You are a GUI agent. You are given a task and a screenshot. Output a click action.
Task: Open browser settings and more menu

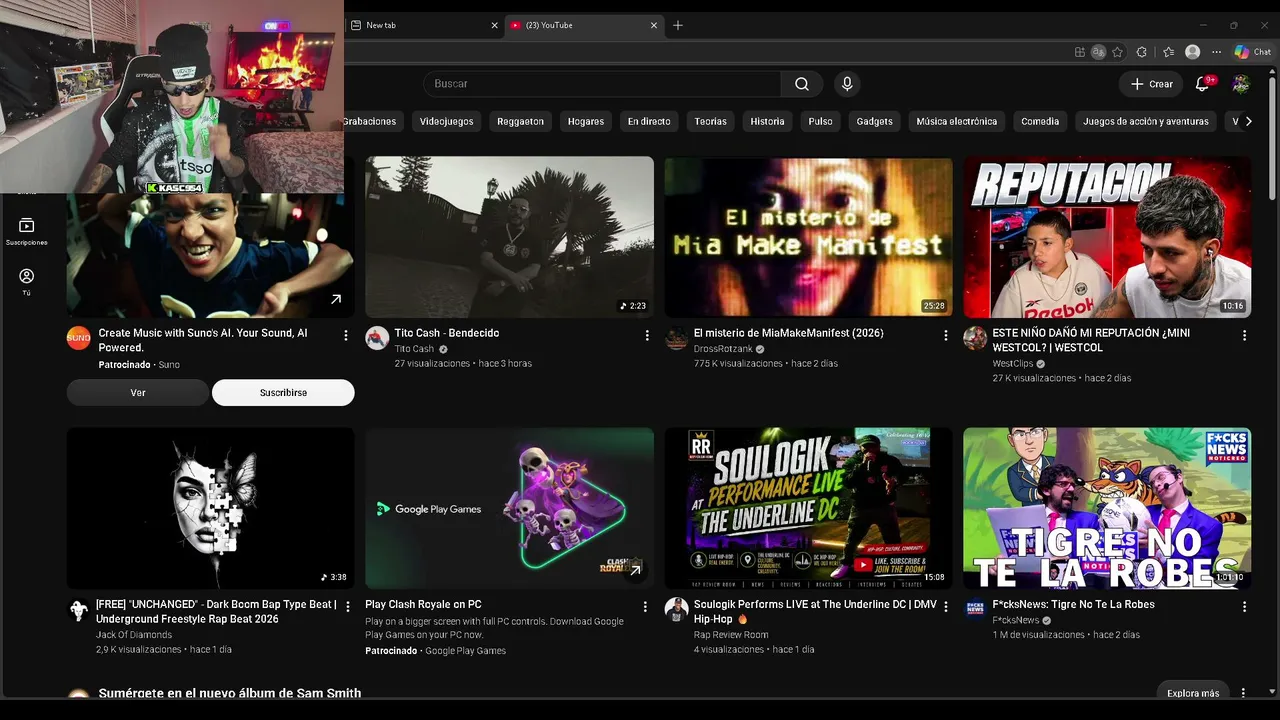1216,52
